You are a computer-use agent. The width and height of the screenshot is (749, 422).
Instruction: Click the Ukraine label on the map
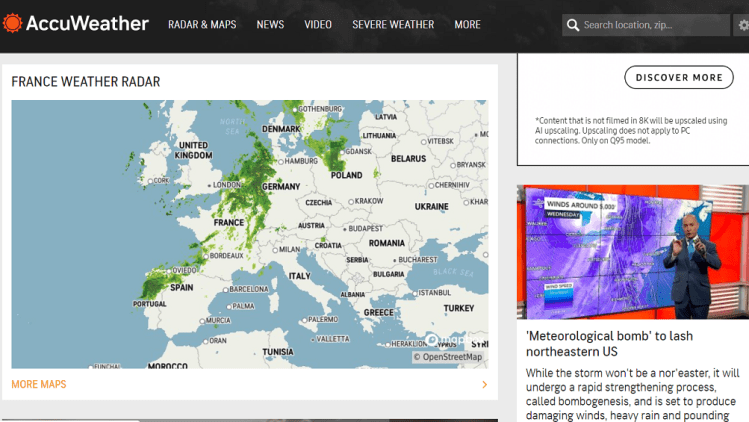pos(431,207)
